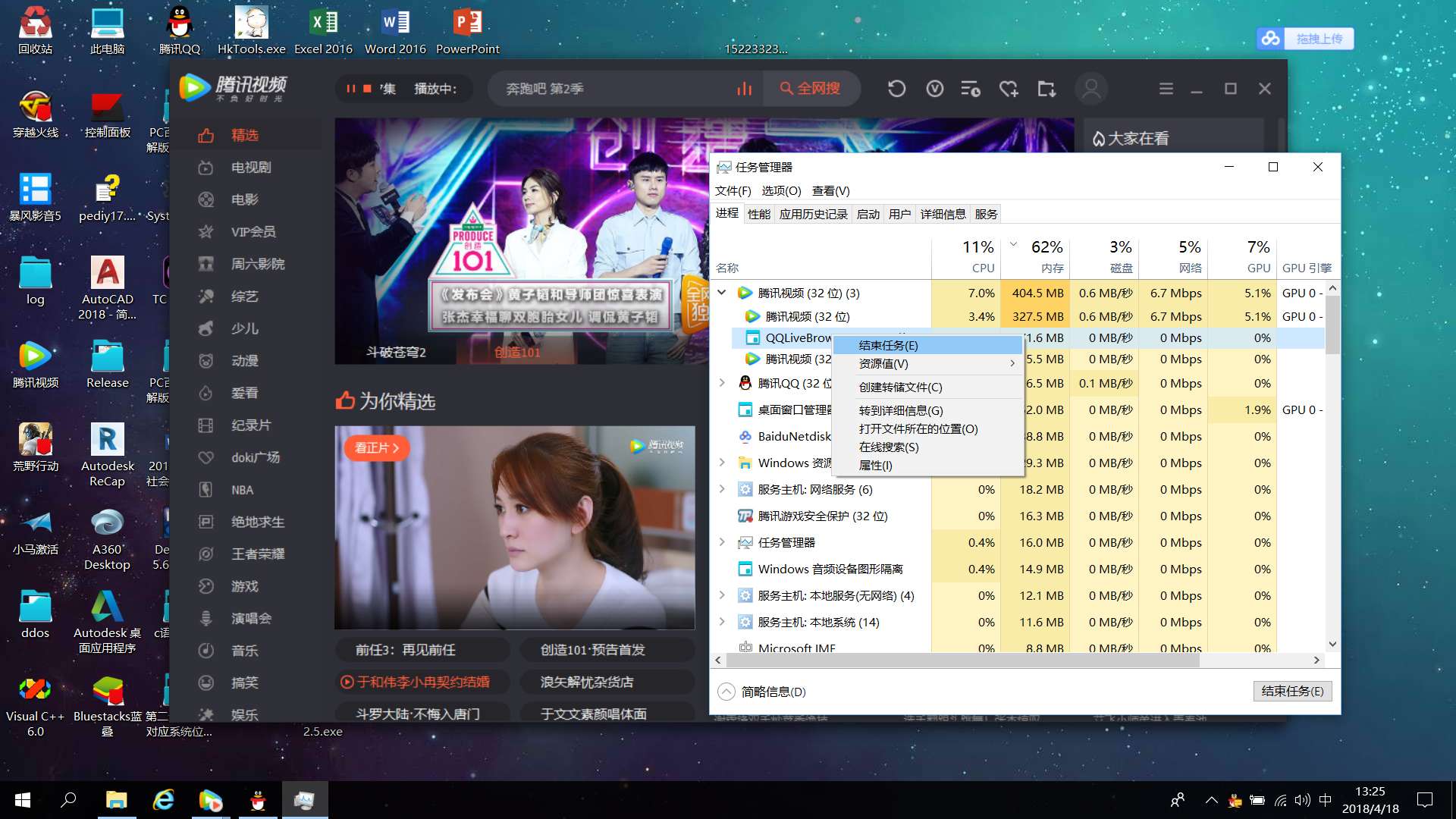Pause playback in the Tencent Video mini player
1456x819 pixels.
click(350, 89)
